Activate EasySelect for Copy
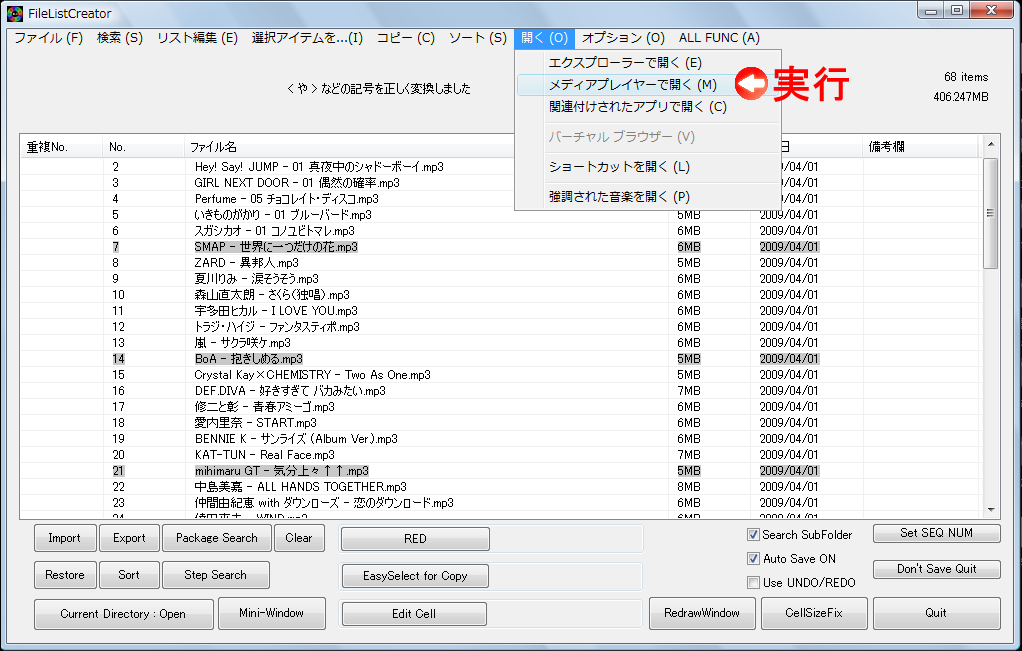The image size is (1022, 651). click(x=414, y=575)
